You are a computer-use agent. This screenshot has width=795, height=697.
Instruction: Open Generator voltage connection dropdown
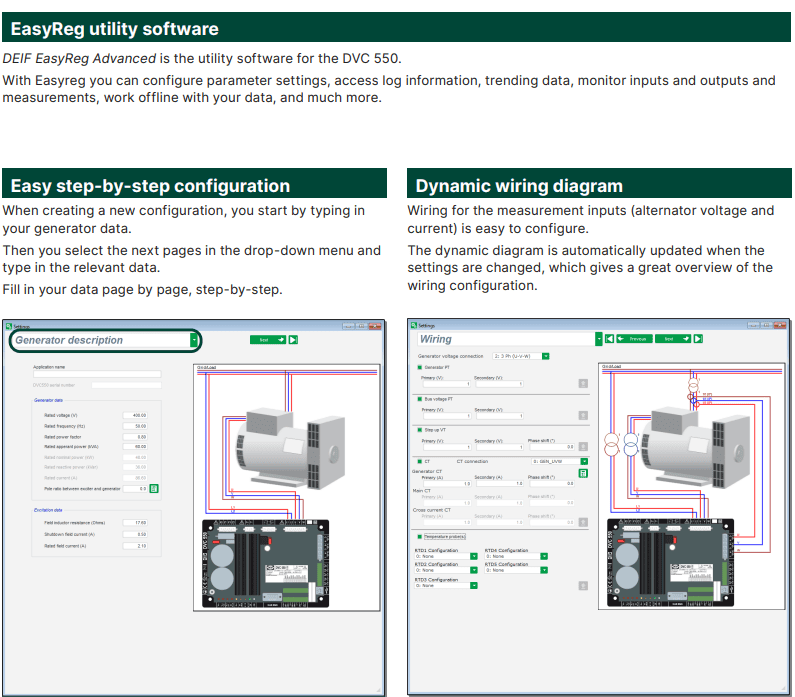pyautogui.click(x=546, y=356)
